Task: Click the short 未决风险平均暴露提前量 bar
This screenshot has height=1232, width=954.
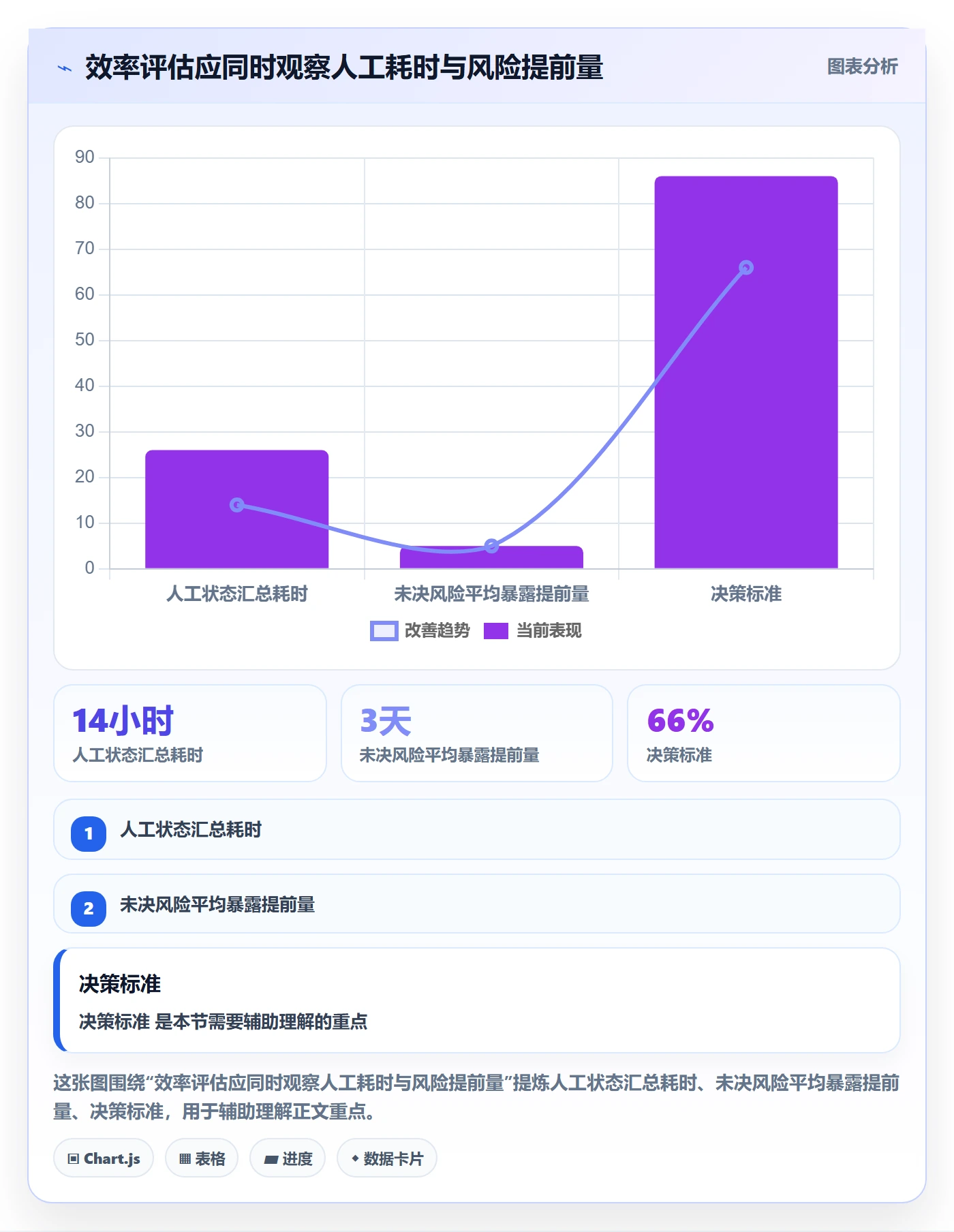Action: (491, 557)
